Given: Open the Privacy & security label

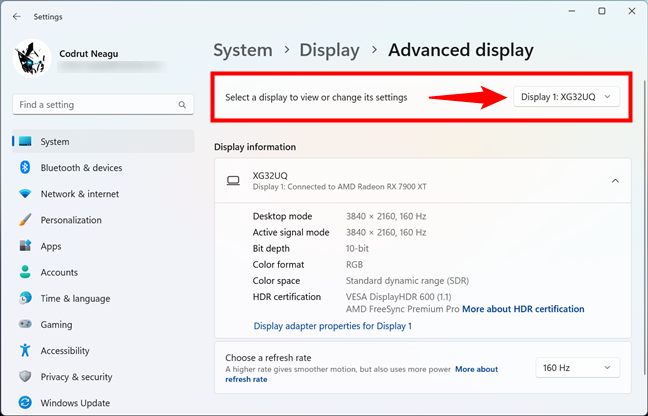Looking at the screenshot, I should tap(76, 377).
